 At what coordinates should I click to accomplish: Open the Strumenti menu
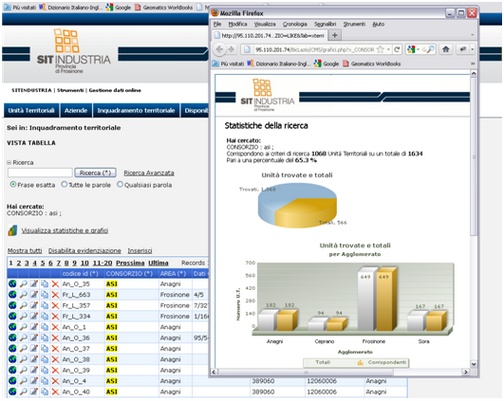pyautogui.click(x=354, y=24)
